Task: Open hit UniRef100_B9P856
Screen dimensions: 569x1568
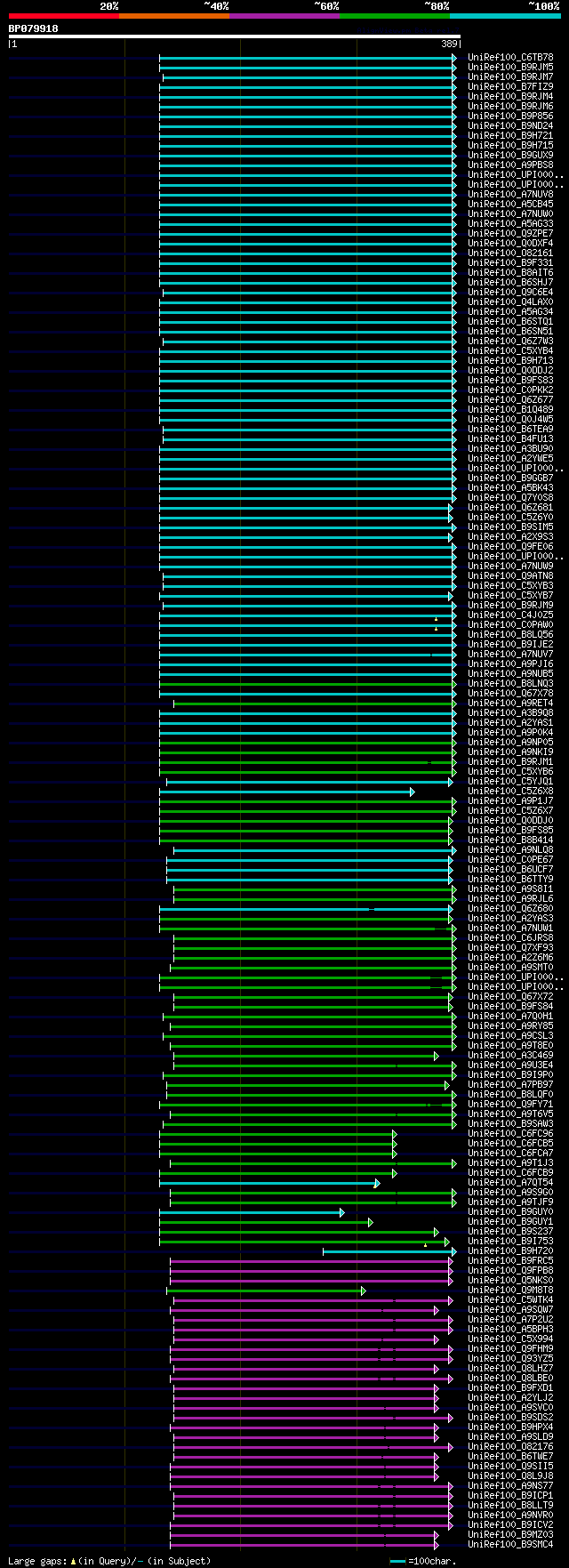Action: (x=510, y=116)
